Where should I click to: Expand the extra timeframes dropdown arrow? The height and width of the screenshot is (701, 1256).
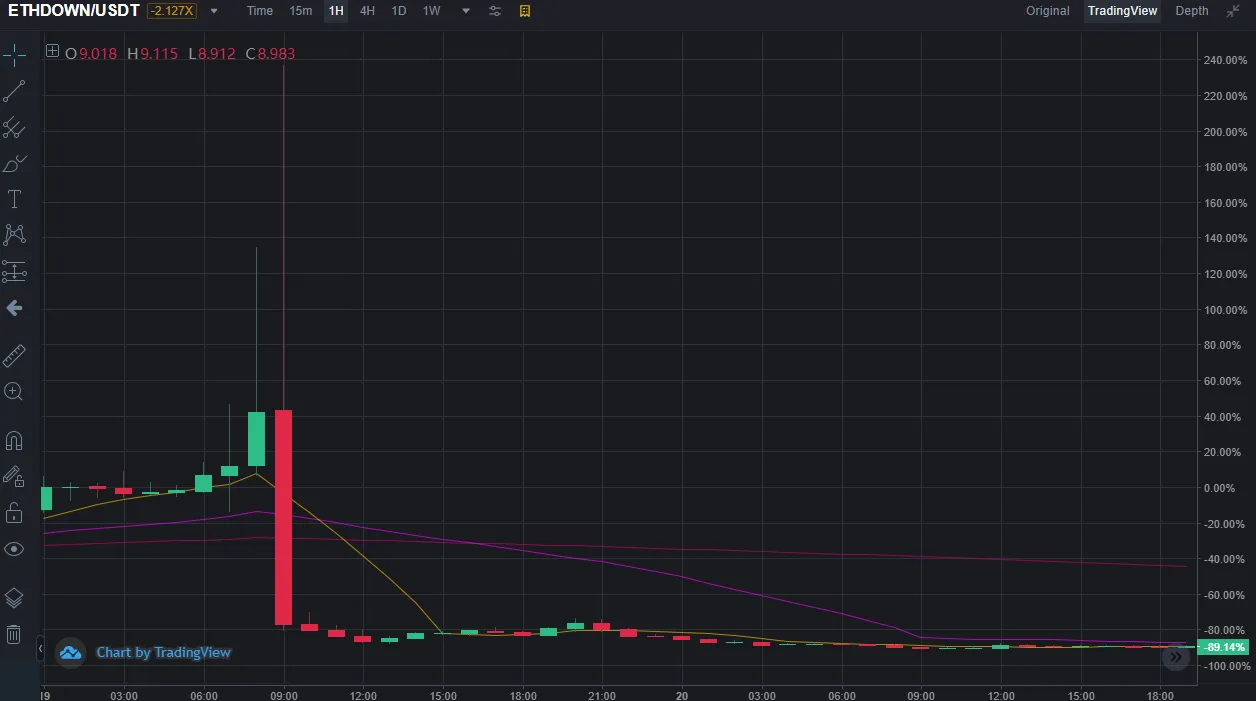pyautogui.click(x=463, y=11)
